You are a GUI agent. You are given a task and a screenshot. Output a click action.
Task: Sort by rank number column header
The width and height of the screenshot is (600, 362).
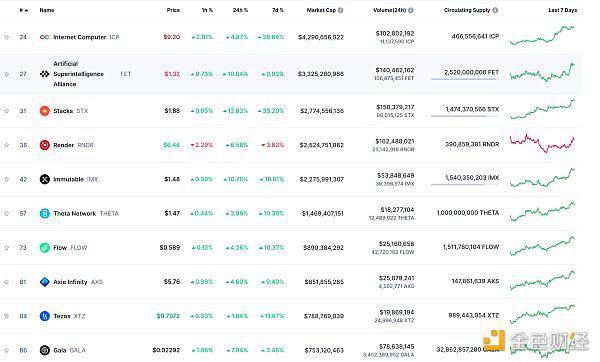point(24,10)
